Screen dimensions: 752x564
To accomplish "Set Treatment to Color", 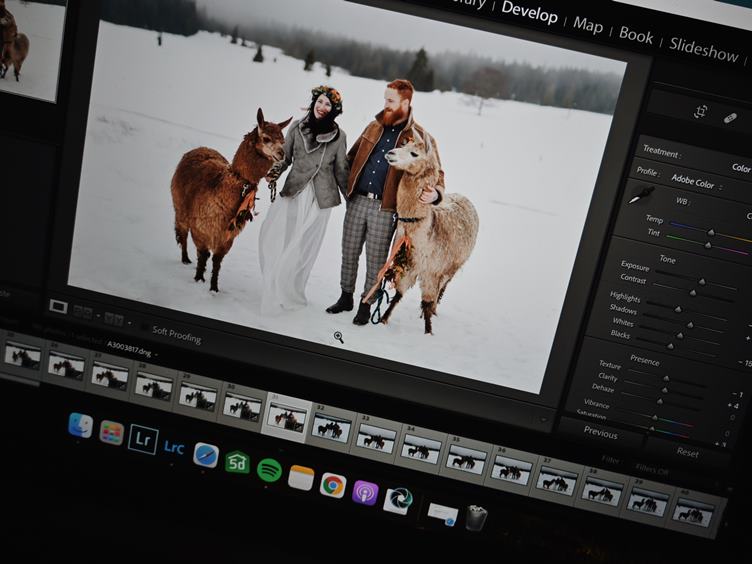I will coord(741,168).
